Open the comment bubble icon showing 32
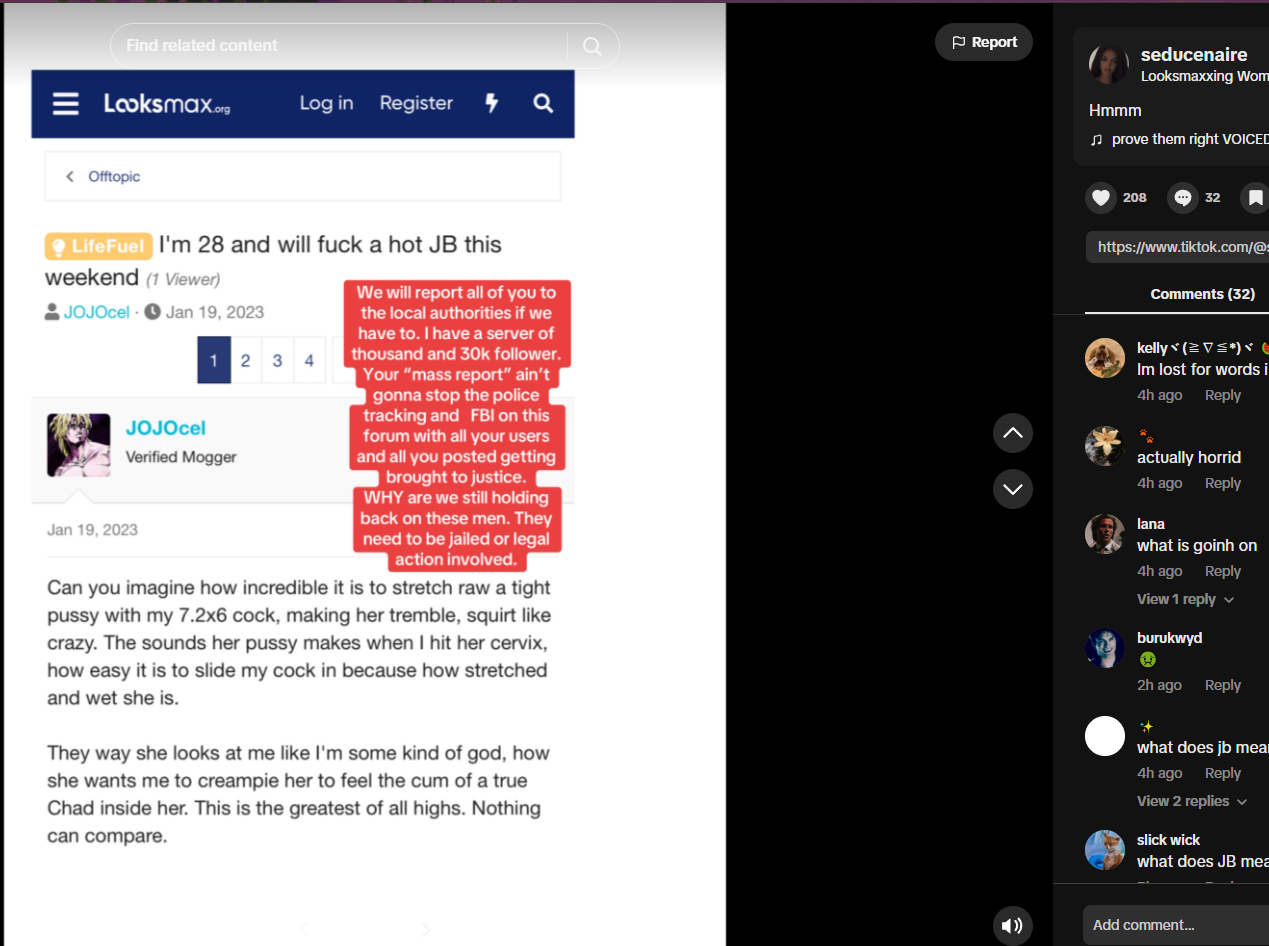 pos(1183,198)
